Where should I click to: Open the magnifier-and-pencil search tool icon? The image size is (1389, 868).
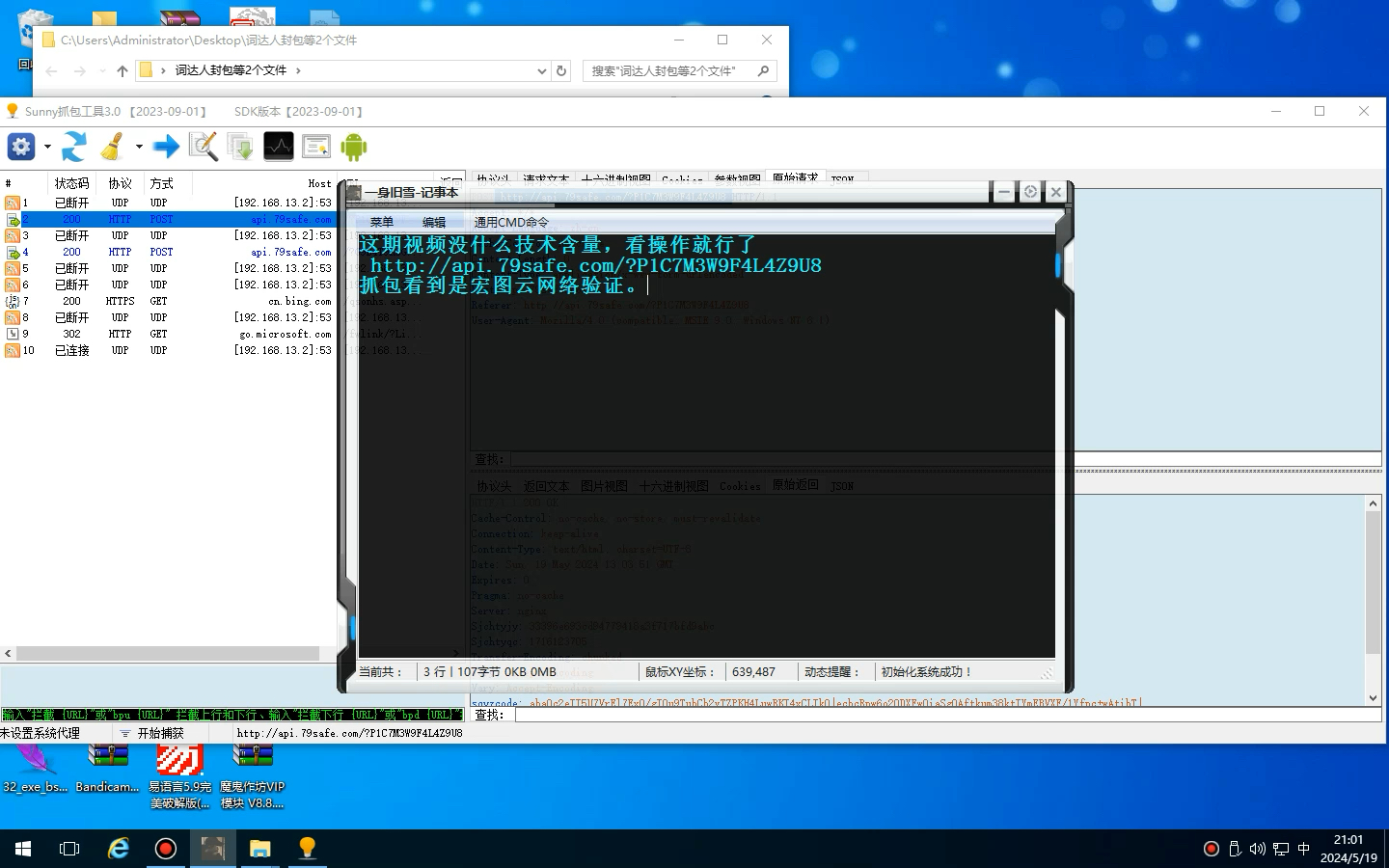(203, 147)
